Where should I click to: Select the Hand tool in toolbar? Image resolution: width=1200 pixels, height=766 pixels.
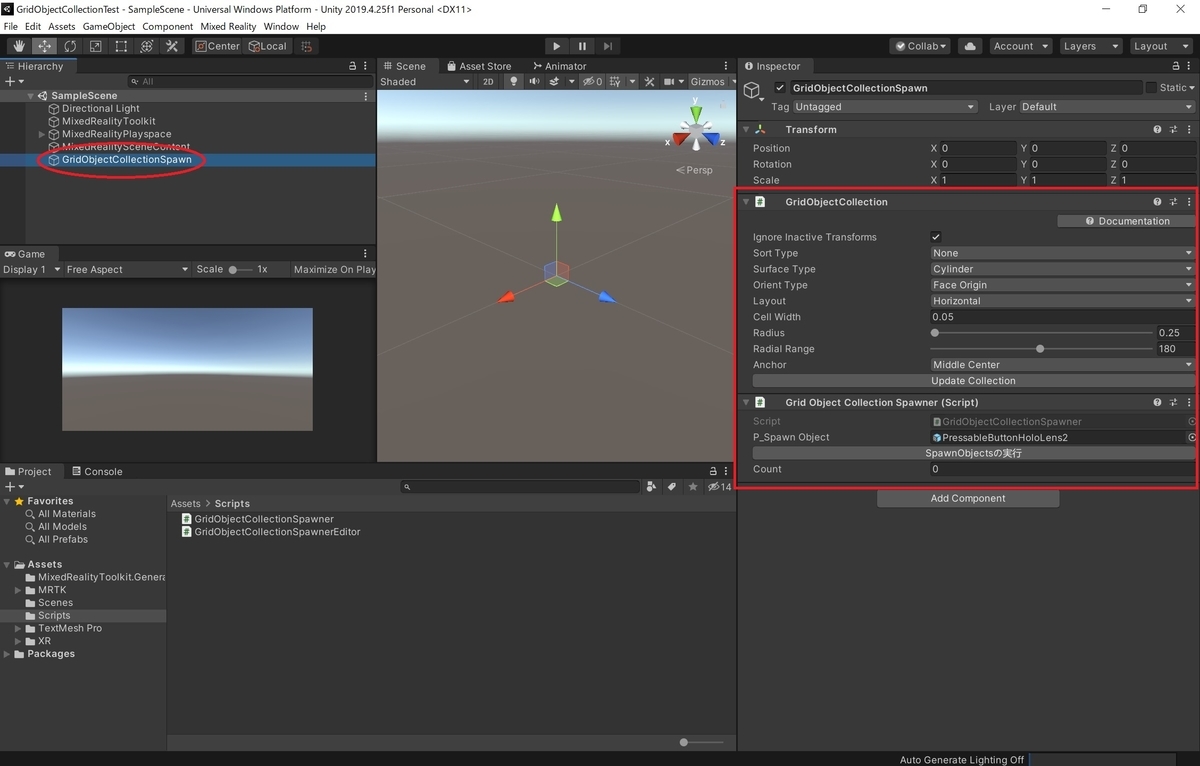click(19, 46)
